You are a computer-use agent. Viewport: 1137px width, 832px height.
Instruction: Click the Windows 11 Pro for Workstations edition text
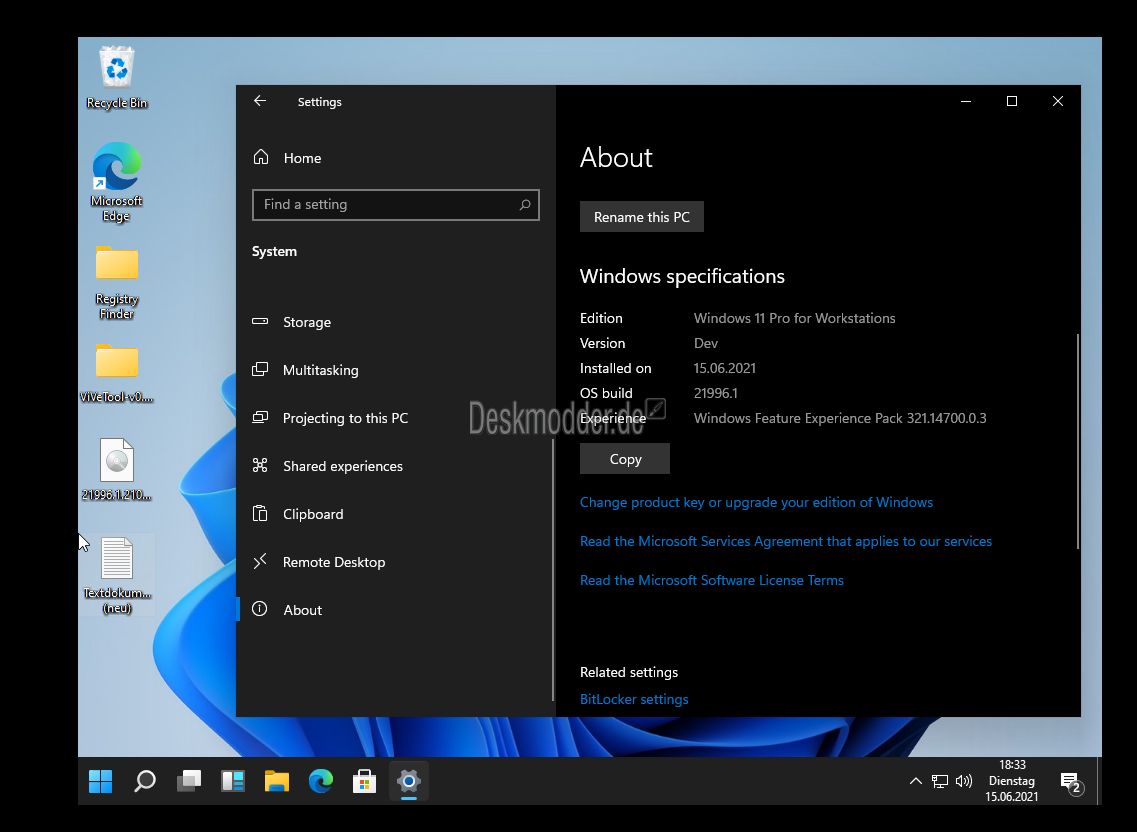tap(795, 318)
